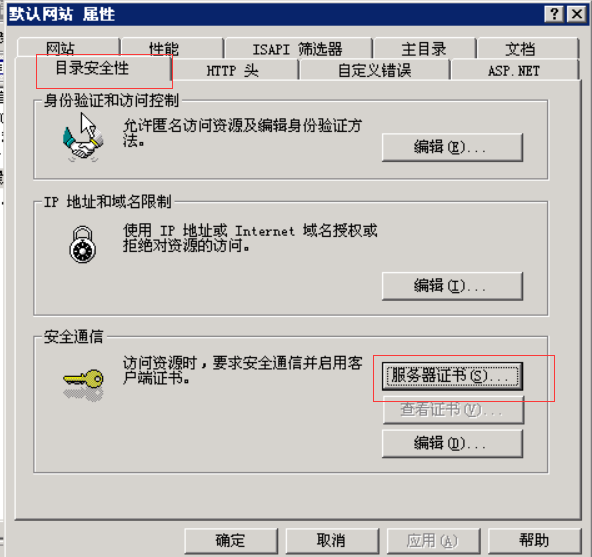Select the ISAPI 筛选器 tab

298,49
